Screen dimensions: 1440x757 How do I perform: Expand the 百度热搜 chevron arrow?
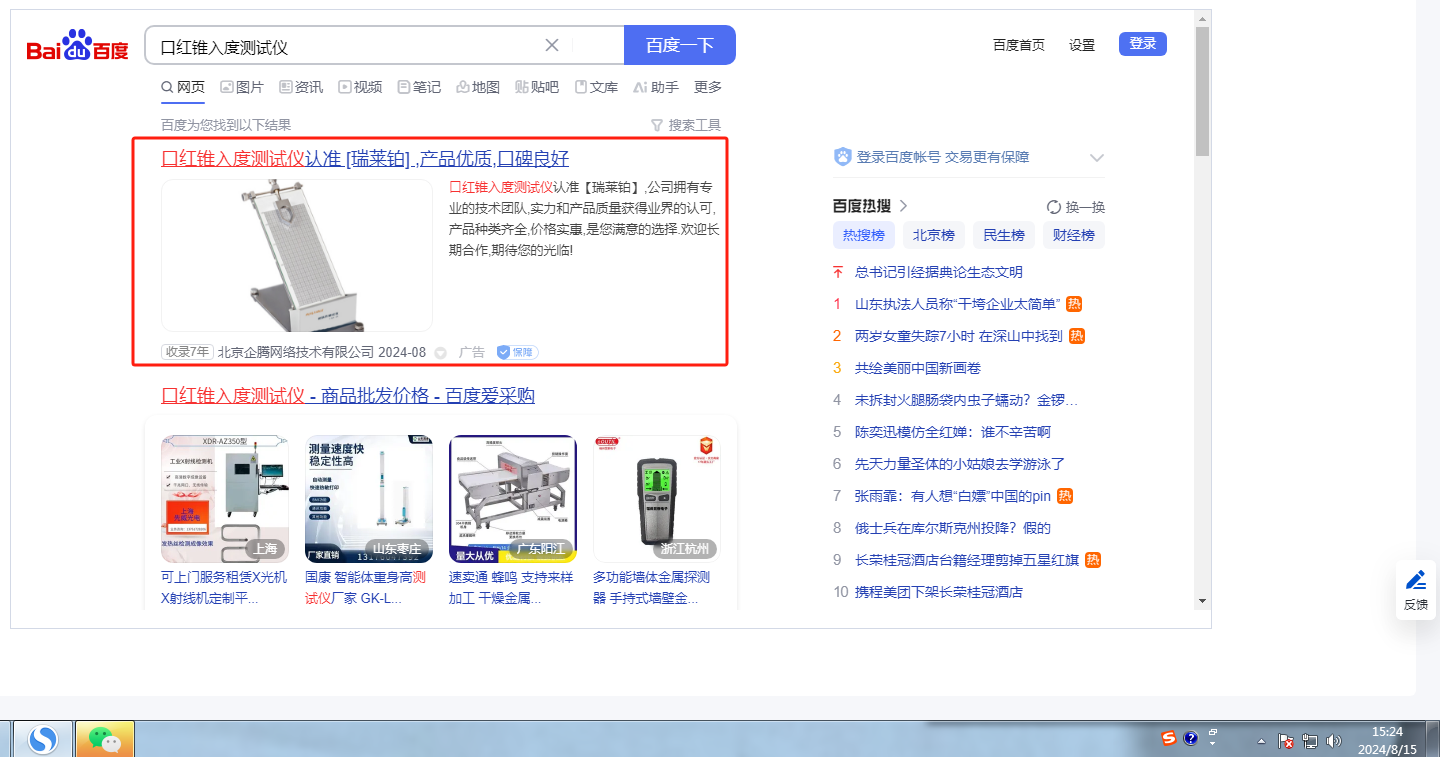903,206
